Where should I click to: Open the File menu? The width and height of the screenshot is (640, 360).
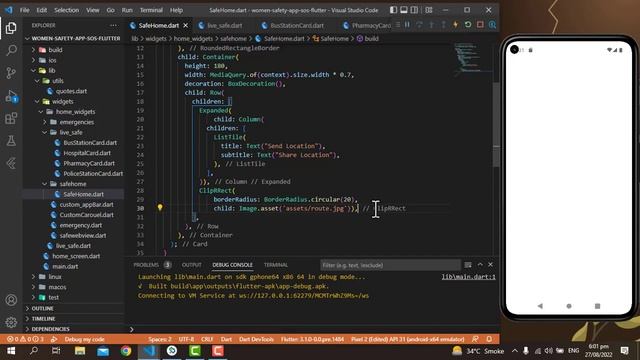click(x=24, y=10)
